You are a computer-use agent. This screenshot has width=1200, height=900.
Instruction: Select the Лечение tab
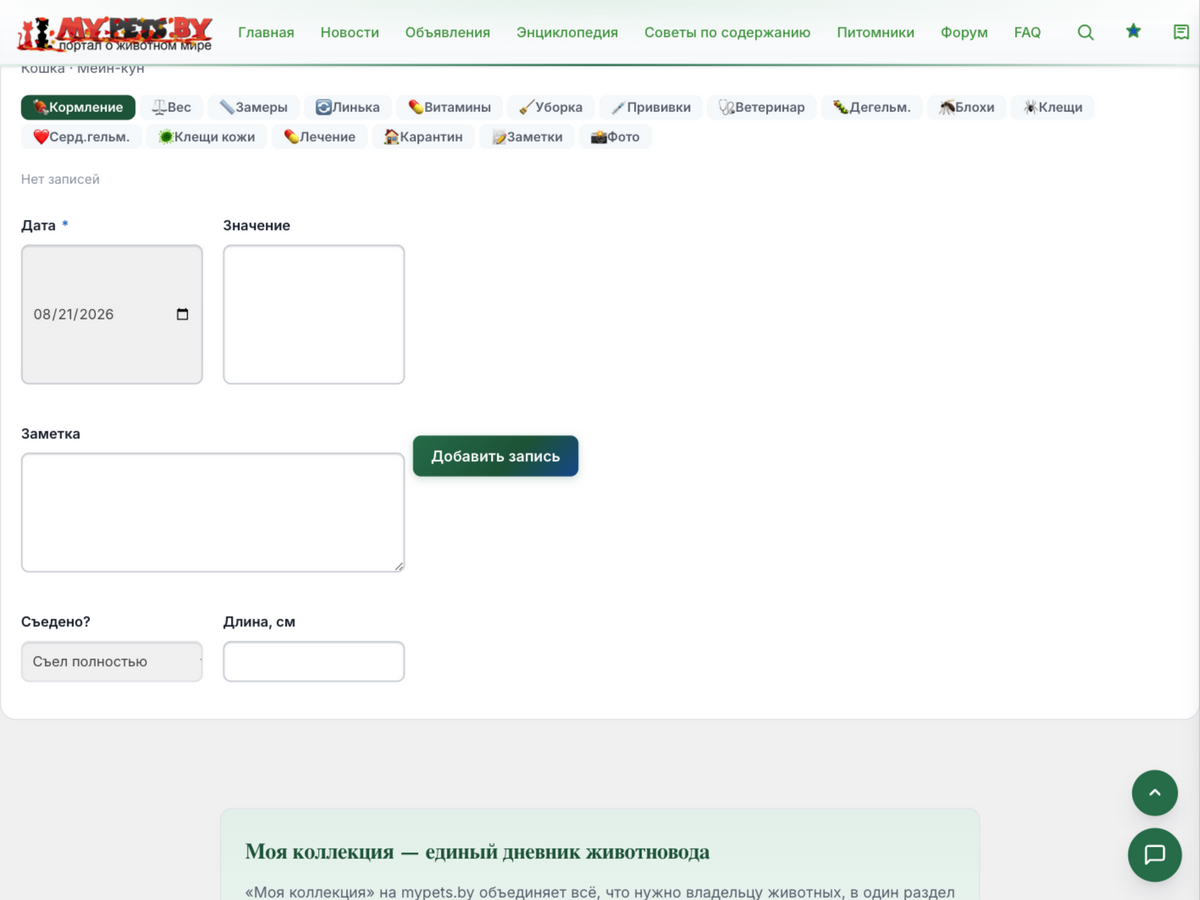point(320,137)
